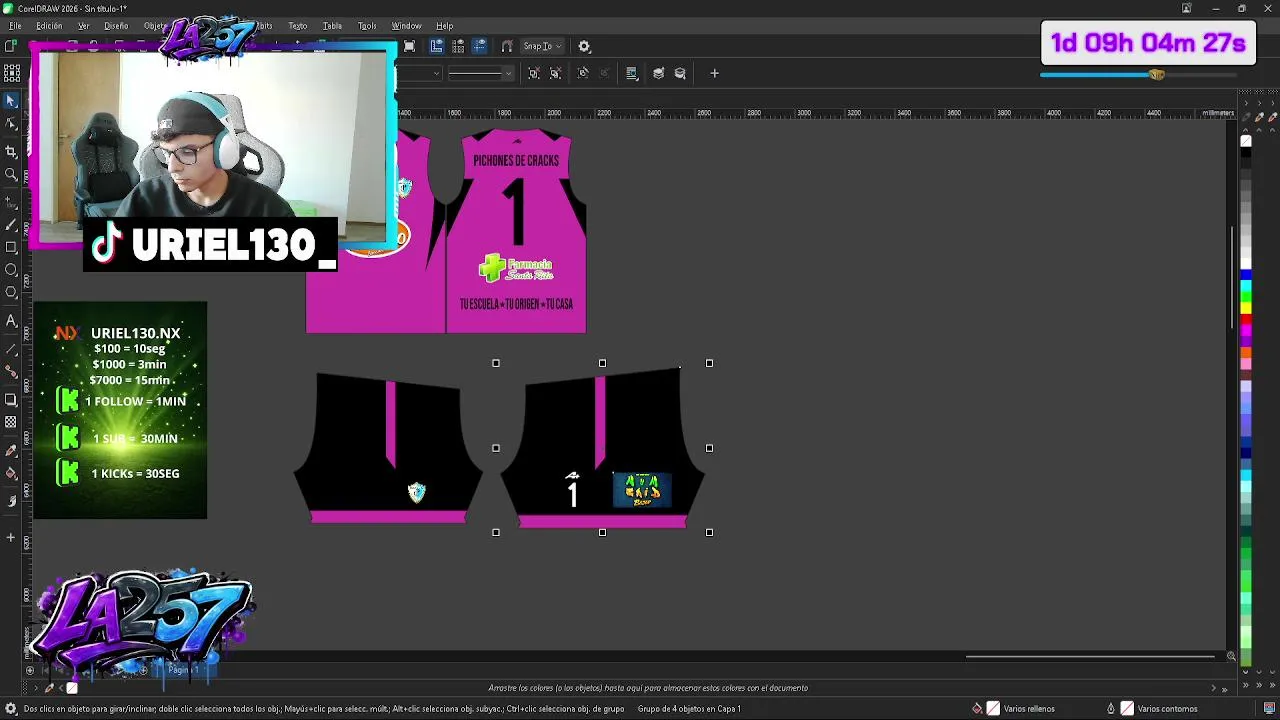Expand the document palette flyout chevrons
This screenshot has width=1280, height=720.
click(1225, 688)
